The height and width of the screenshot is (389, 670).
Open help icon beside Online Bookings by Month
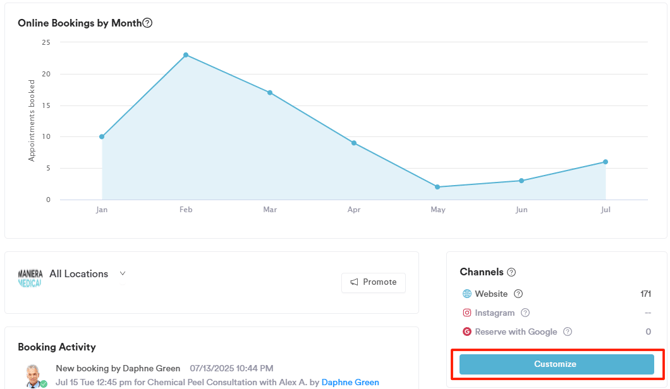tap(147, 23)
